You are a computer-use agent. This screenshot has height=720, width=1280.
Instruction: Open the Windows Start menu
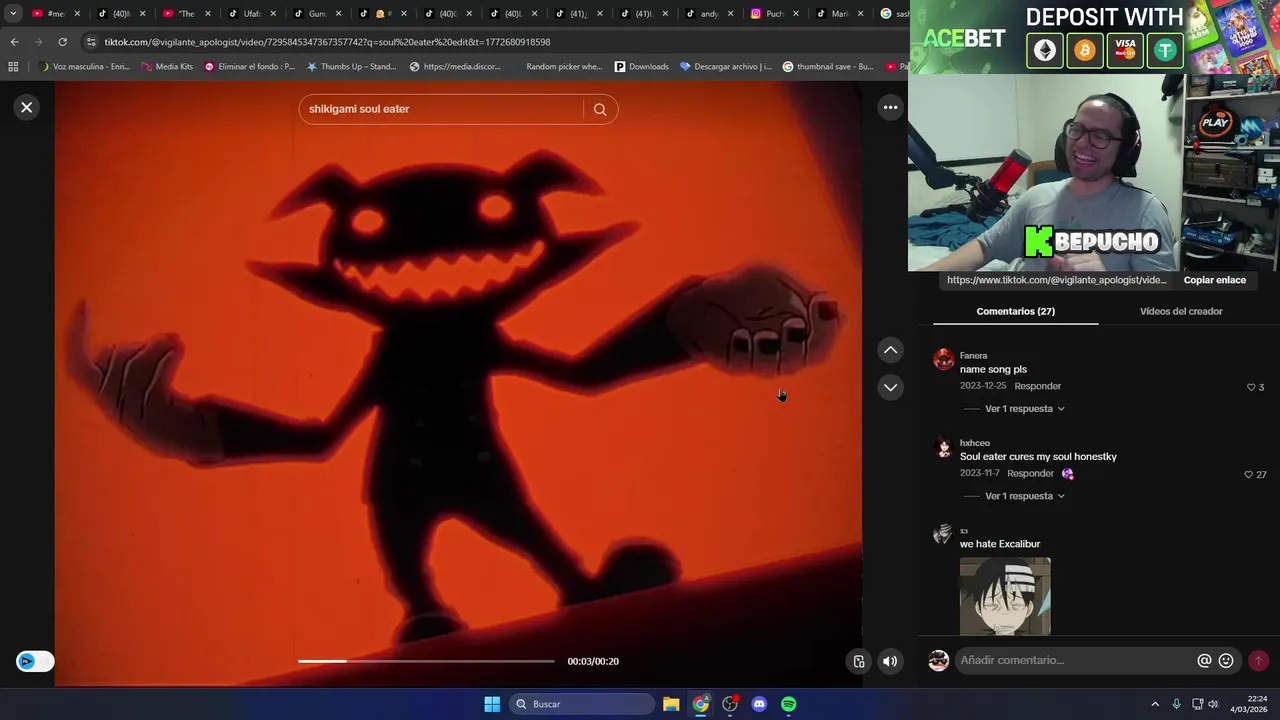[492, 704]
